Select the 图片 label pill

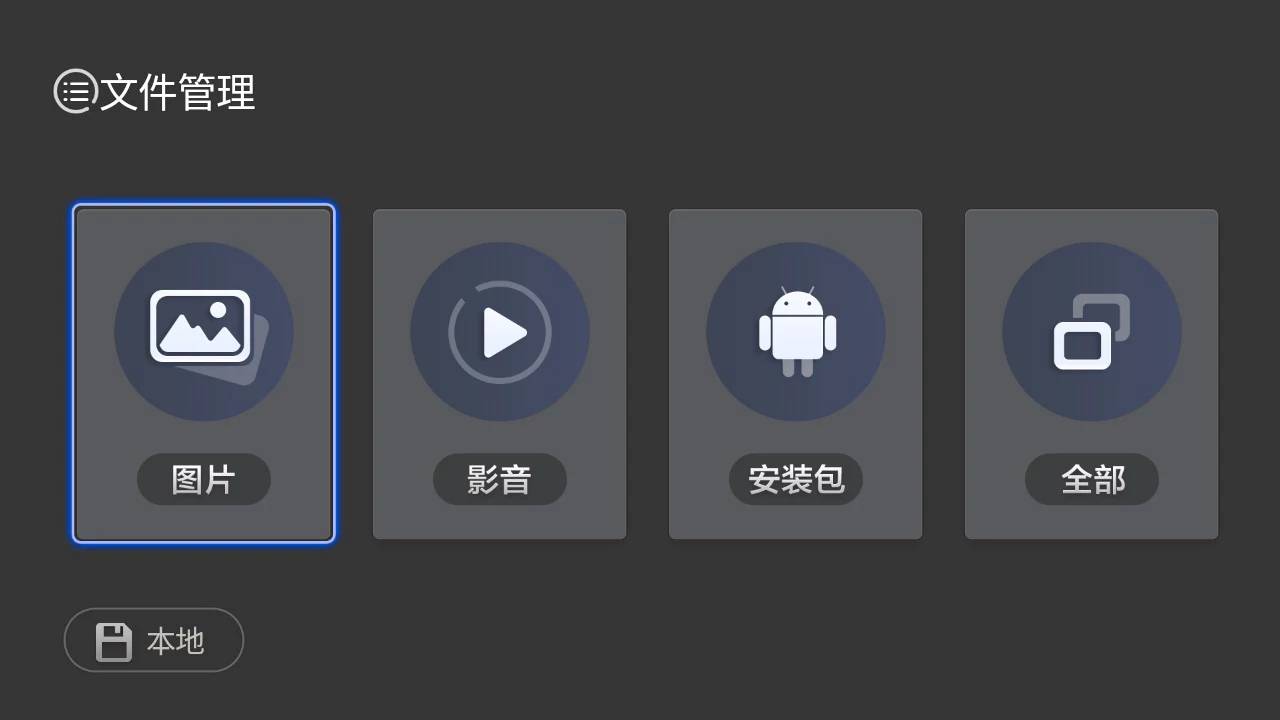(204, 479)
